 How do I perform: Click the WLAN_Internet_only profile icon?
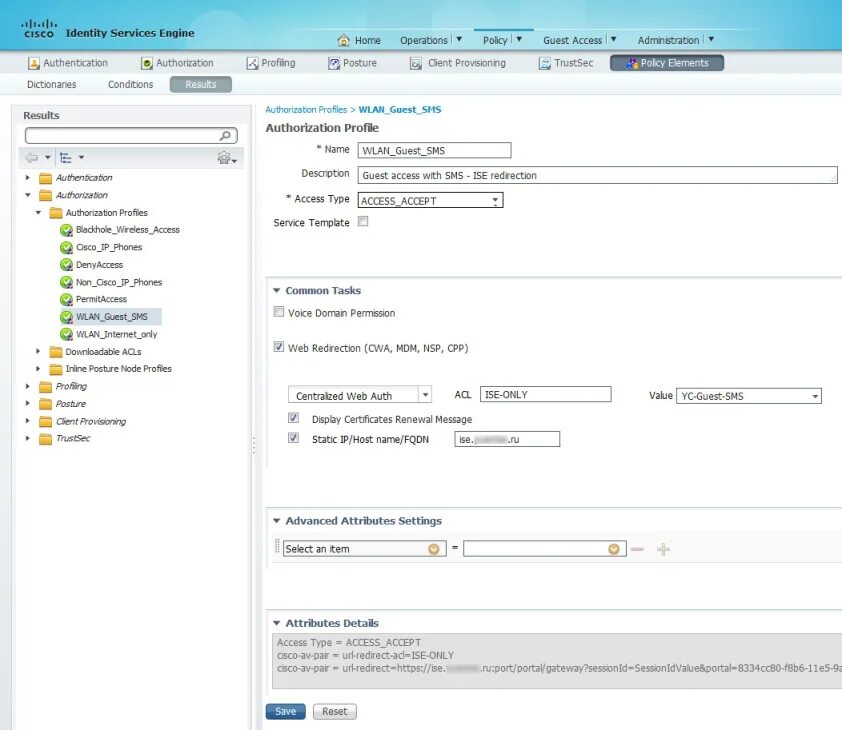click(x=66, y=334)
